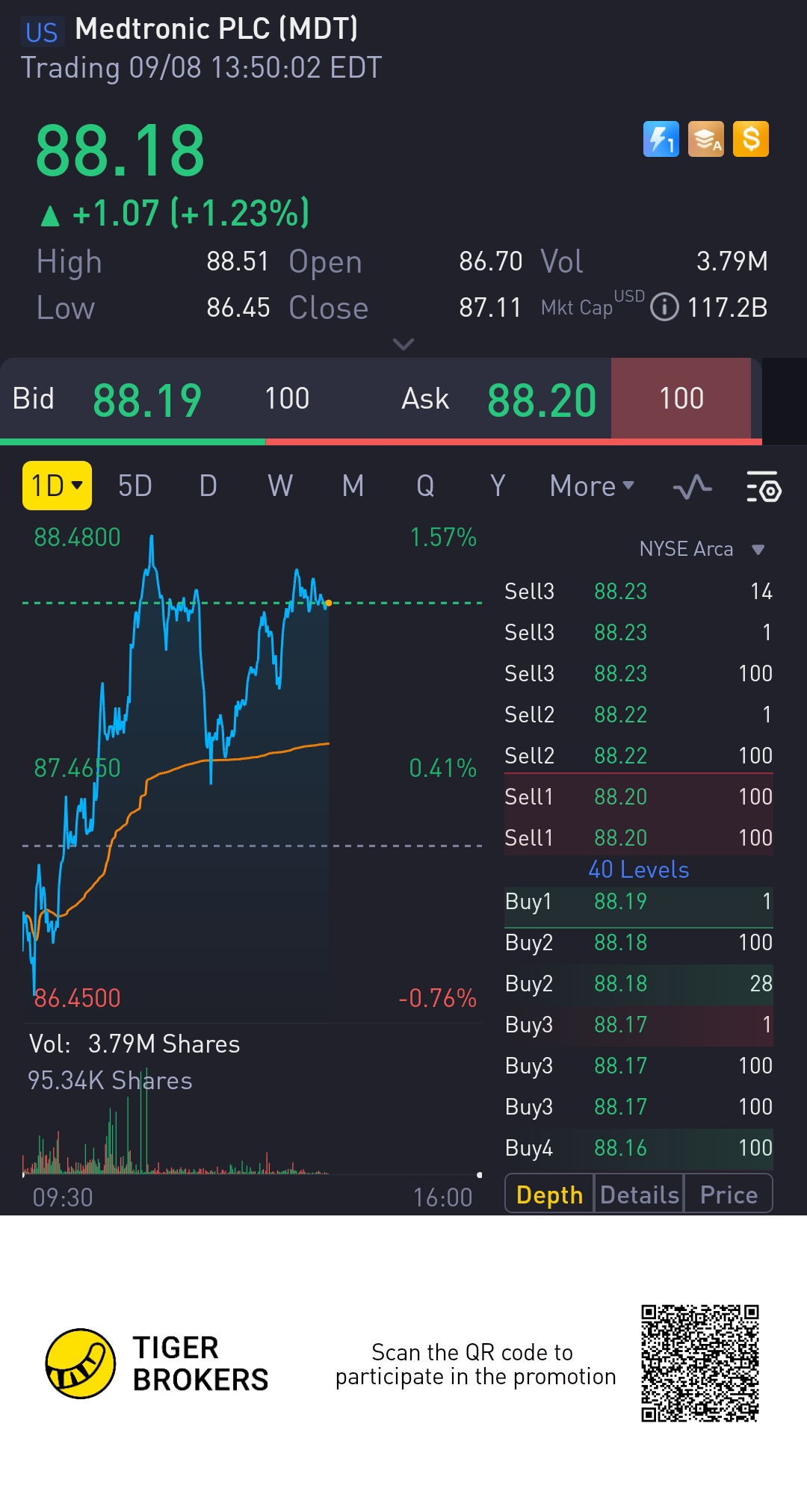Switch chart to Y (yearly)
The width and height of the screenshot is (807, 1512).
pyautogui.click(x=498, y=486)
